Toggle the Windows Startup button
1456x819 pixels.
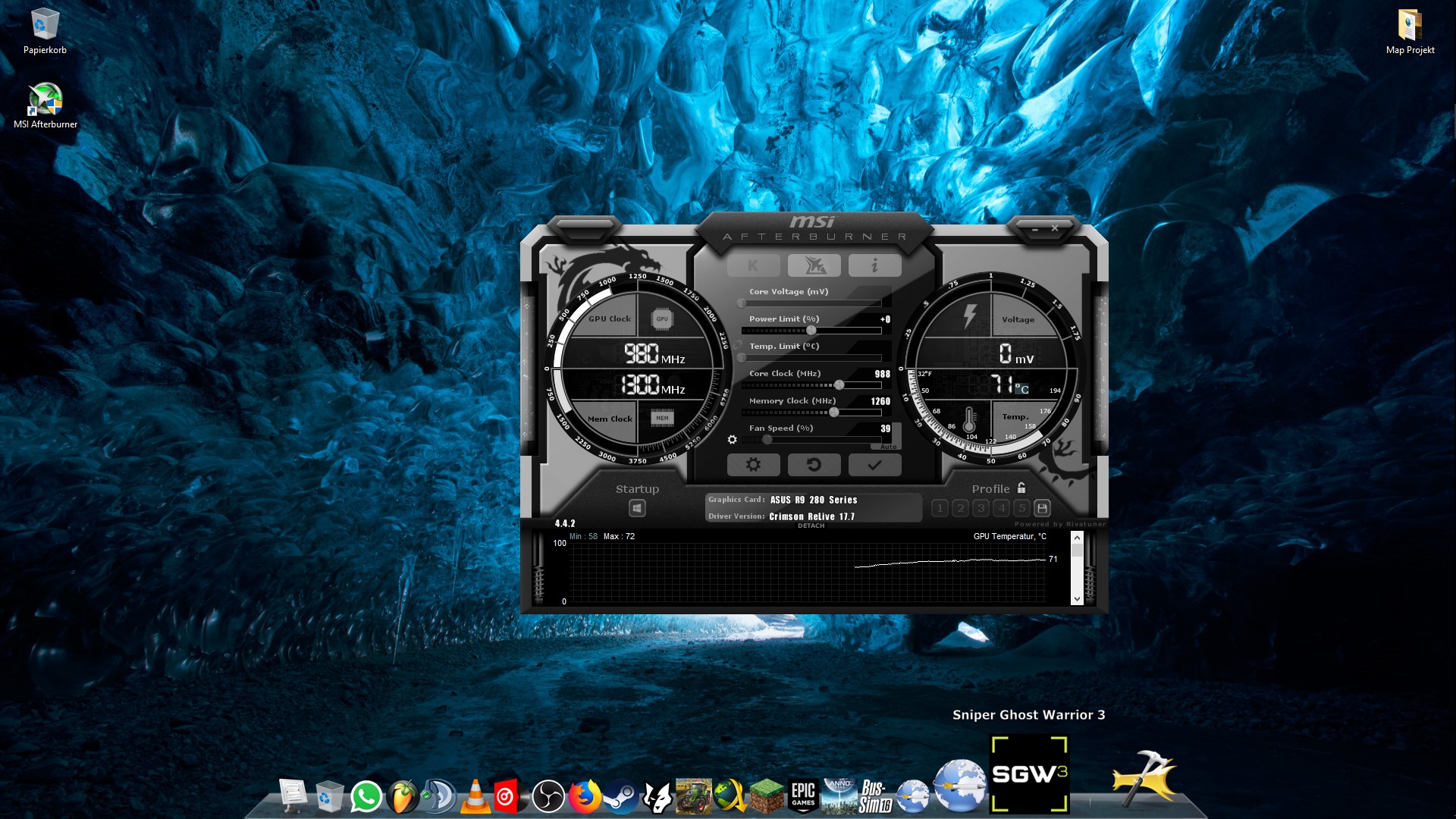click(637, 508)
